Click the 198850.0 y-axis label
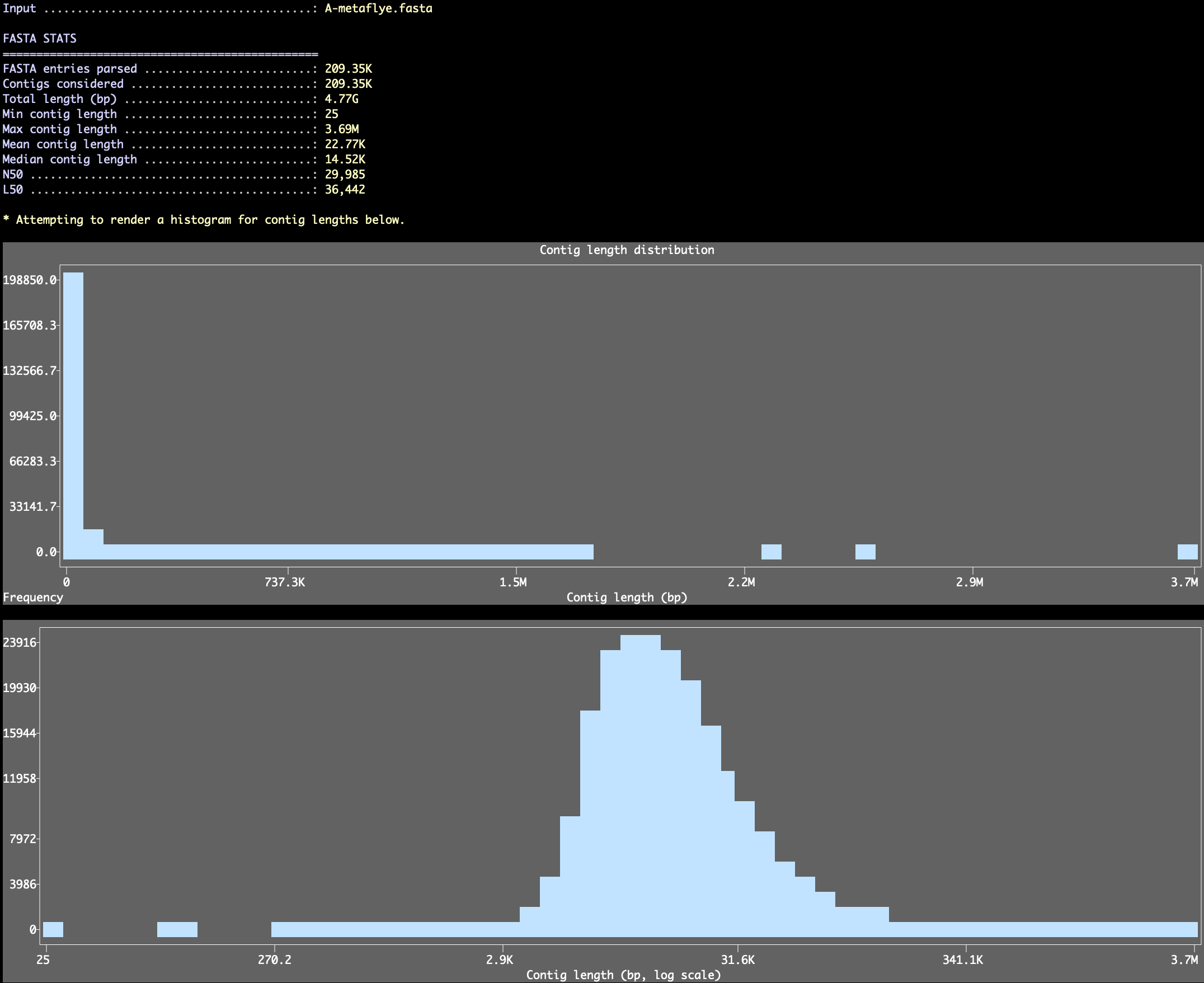 coord(30,280)
